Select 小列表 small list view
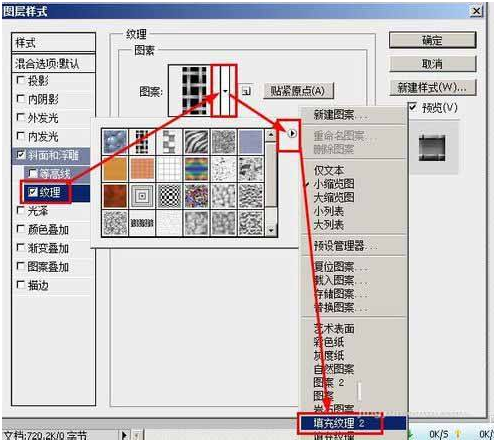Image resolution: width=494 pixels, height=443 pixels. pyautogui.click(x=353, y=211)
